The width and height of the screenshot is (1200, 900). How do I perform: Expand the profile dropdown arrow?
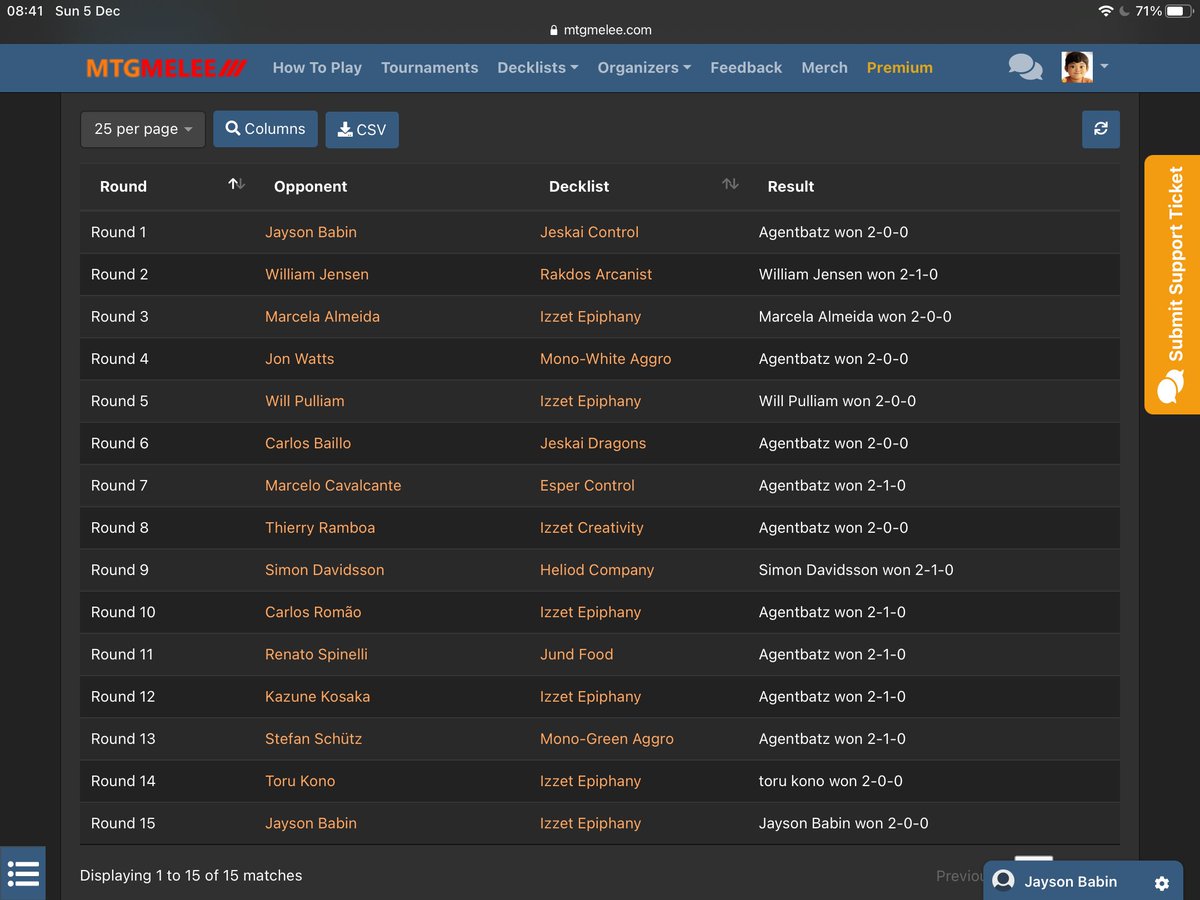tap(1104, 67)
